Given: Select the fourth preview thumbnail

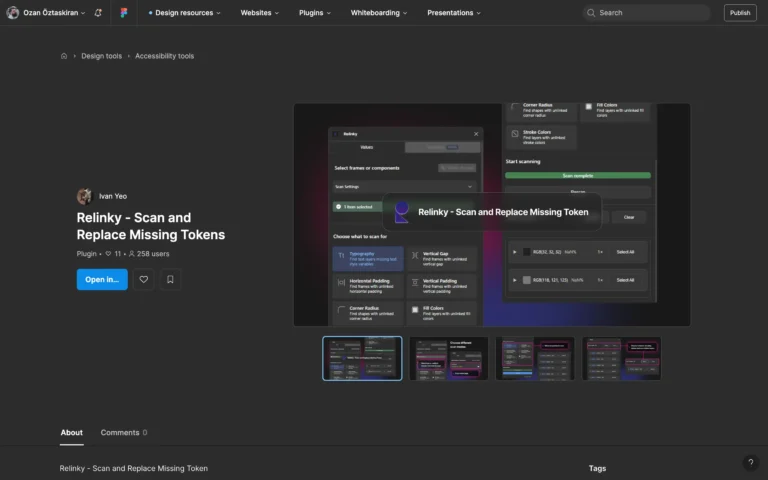Looking at the screenshot, I should click(621, 358).
